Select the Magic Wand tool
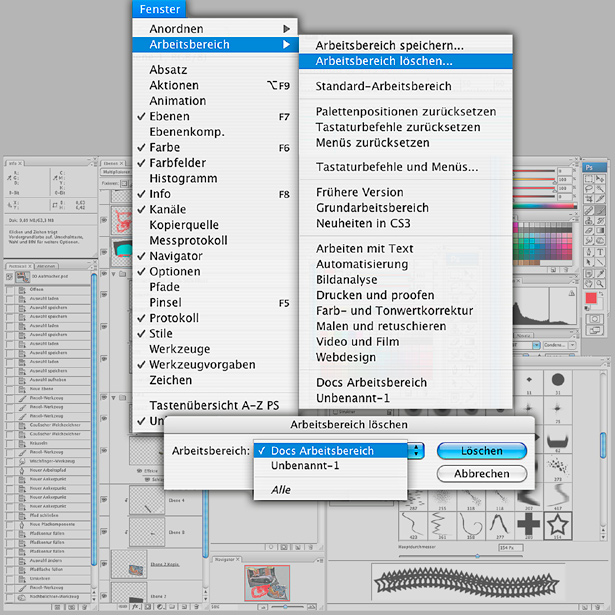615x615 pixels. [x=600, y=189]
